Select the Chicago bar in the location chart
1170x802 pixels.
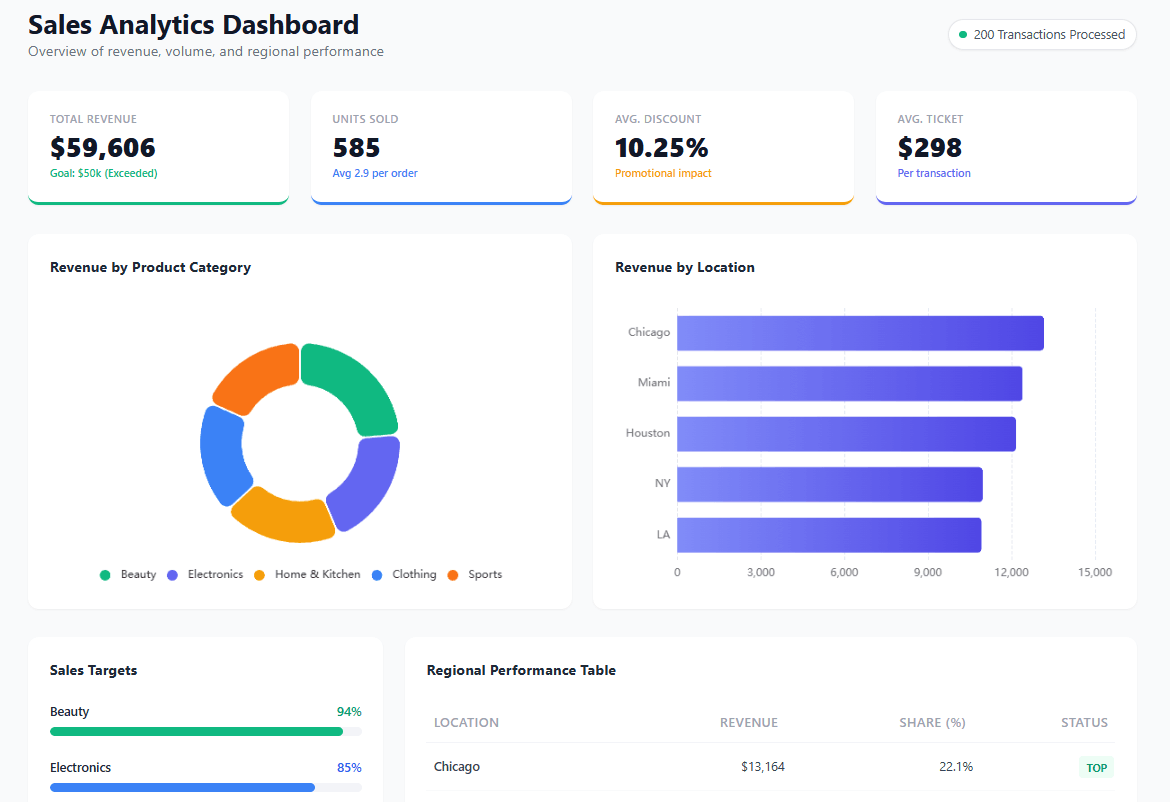click(x=860, y=332)
